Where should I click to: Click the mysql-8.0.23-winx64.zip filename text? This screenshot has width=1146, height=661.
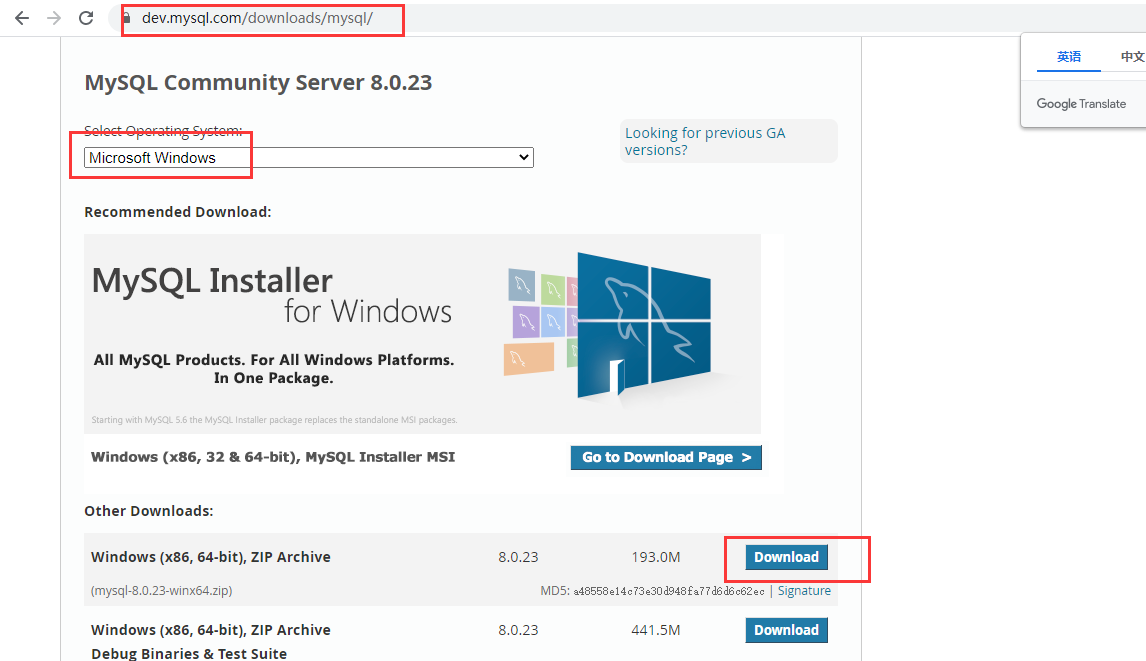(x=162, y=591)
